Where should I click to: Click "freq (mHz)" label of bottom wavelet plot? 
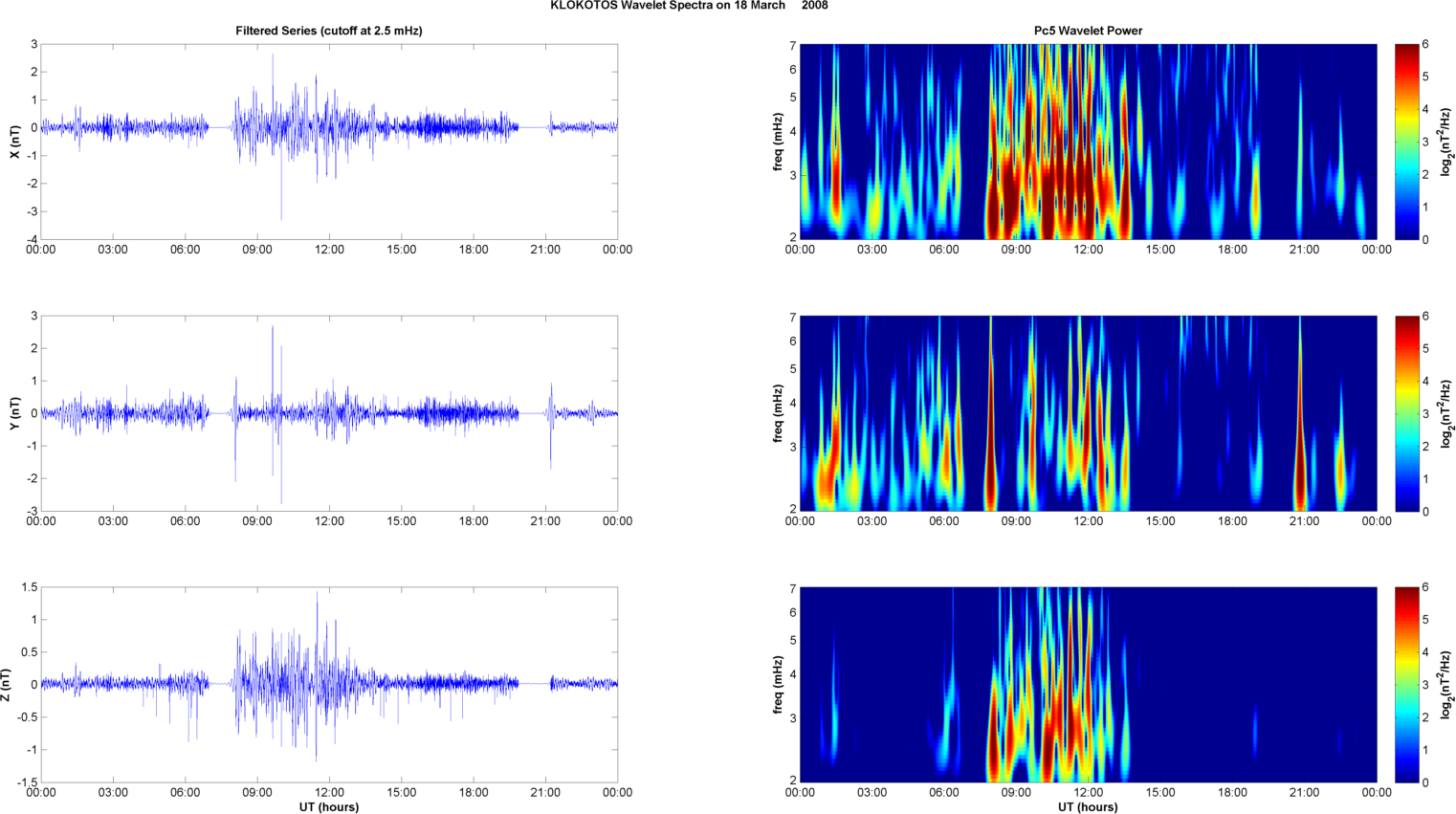778,685
